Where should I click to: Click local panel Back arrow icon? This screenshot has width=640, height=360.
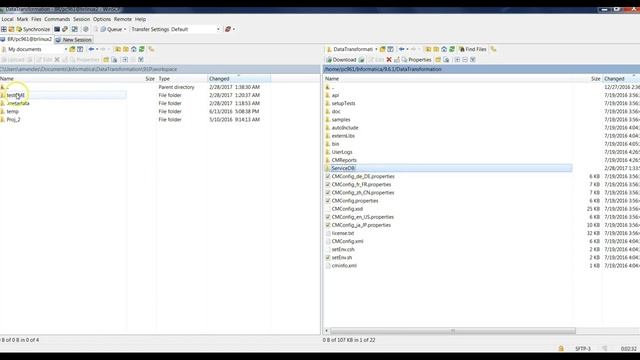91,49
